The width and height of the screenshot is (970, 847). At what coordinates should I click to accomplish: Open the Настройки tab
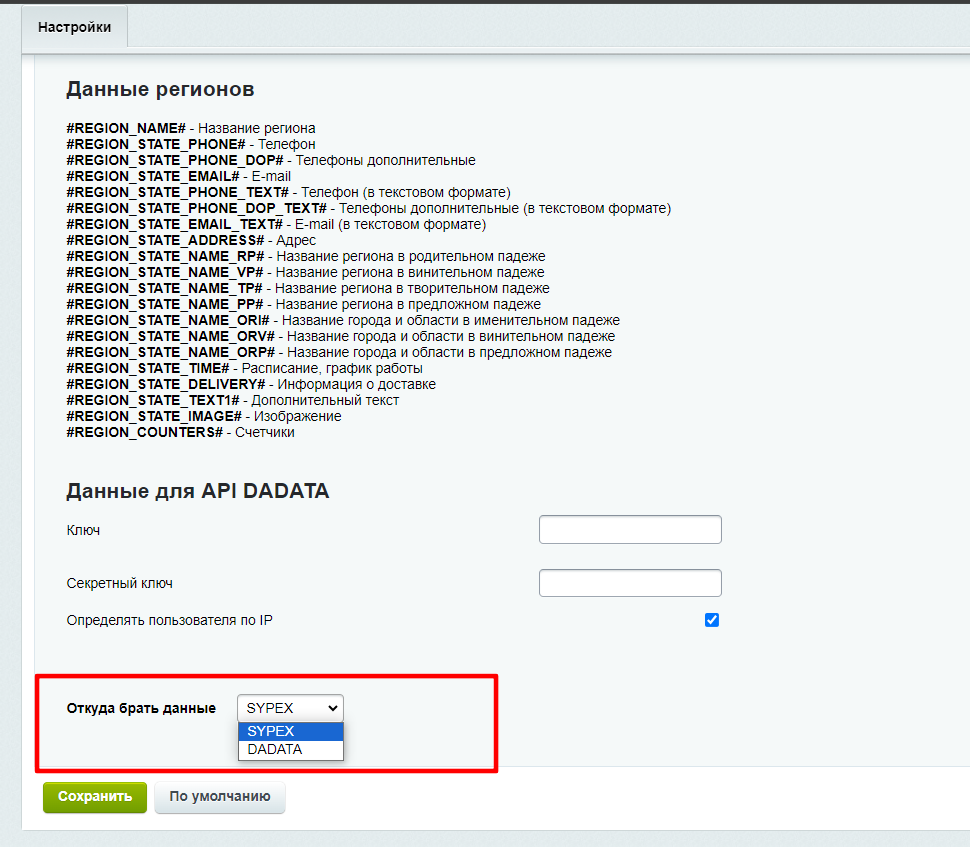click(x=74, y=27)
